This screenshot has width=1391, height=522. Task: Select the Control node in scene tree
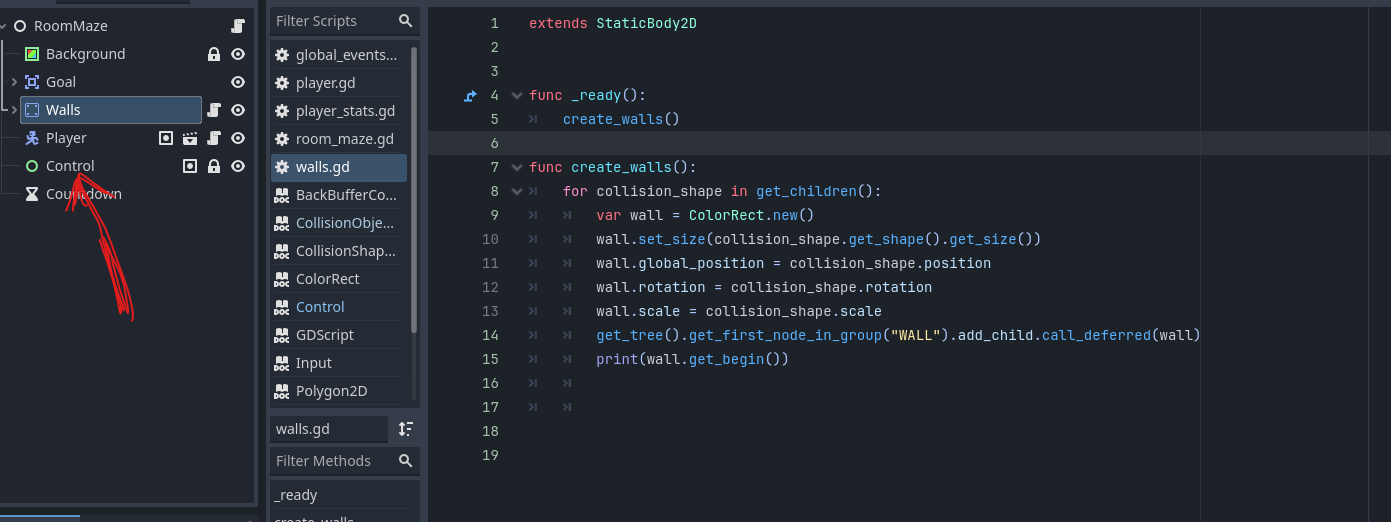pyautogui.click(x=70, y=166)
